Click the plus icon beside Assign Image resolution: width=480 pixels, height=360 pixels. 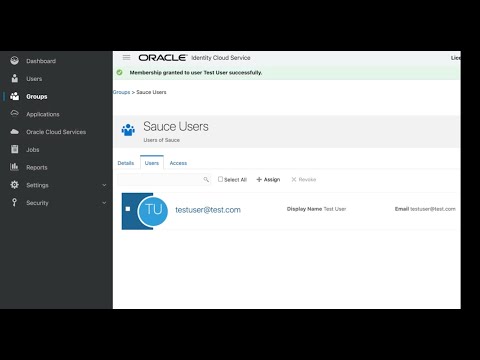259,179
